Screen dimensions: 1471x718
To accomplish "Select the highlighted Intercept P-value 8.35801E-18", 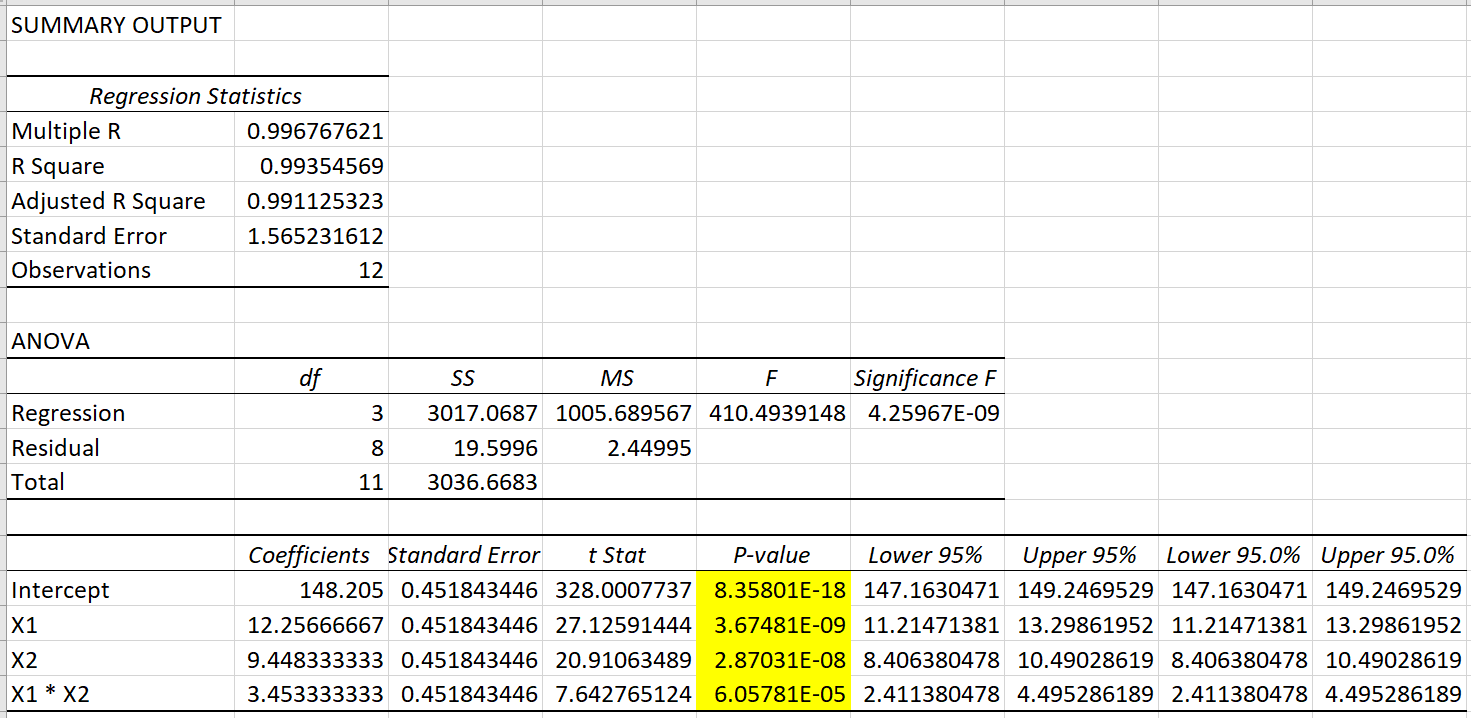I will [773, 590].
